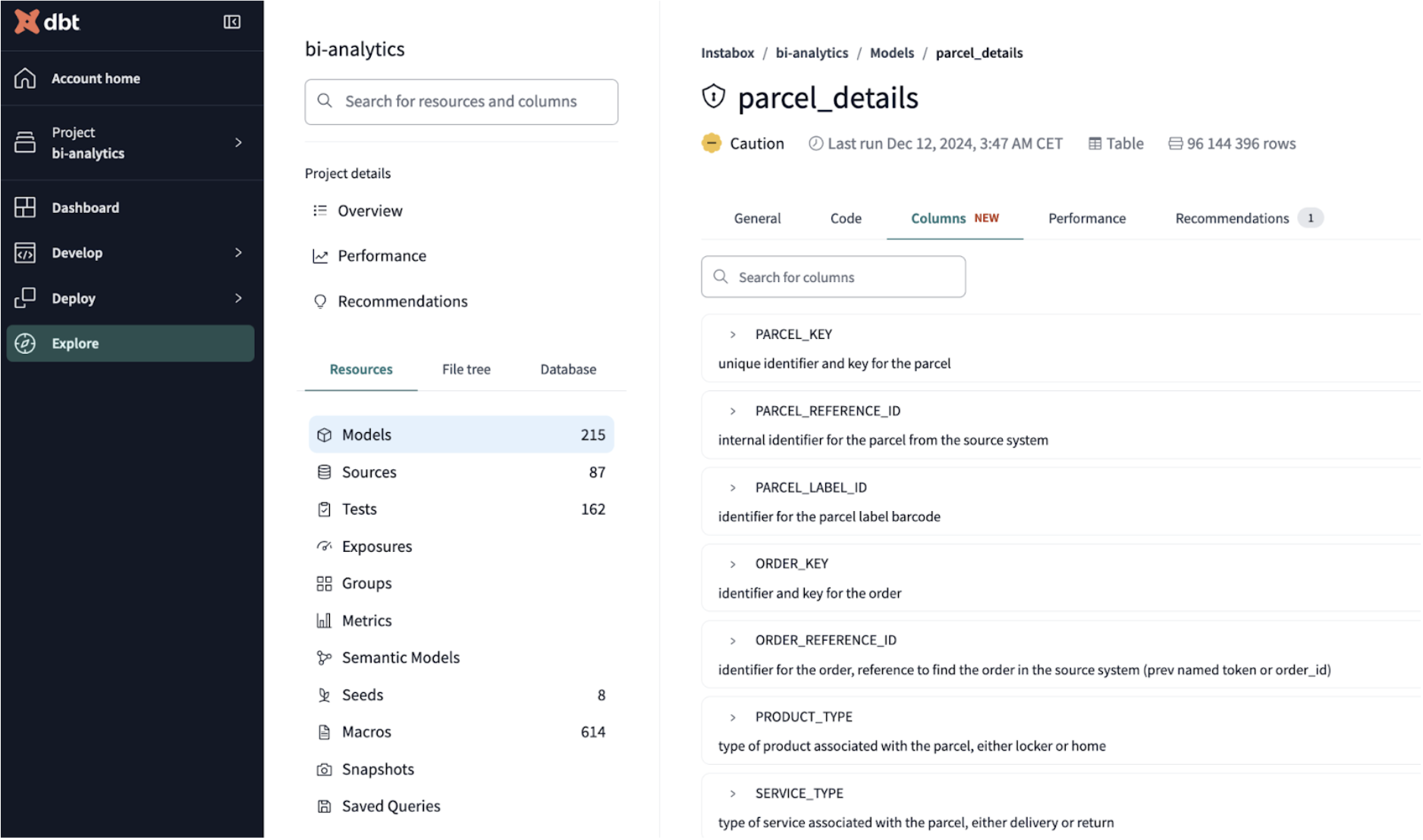This screenshot has height=840, width=1423.
Task: Open Performance under Project details
Action: (x=382, y=256)
